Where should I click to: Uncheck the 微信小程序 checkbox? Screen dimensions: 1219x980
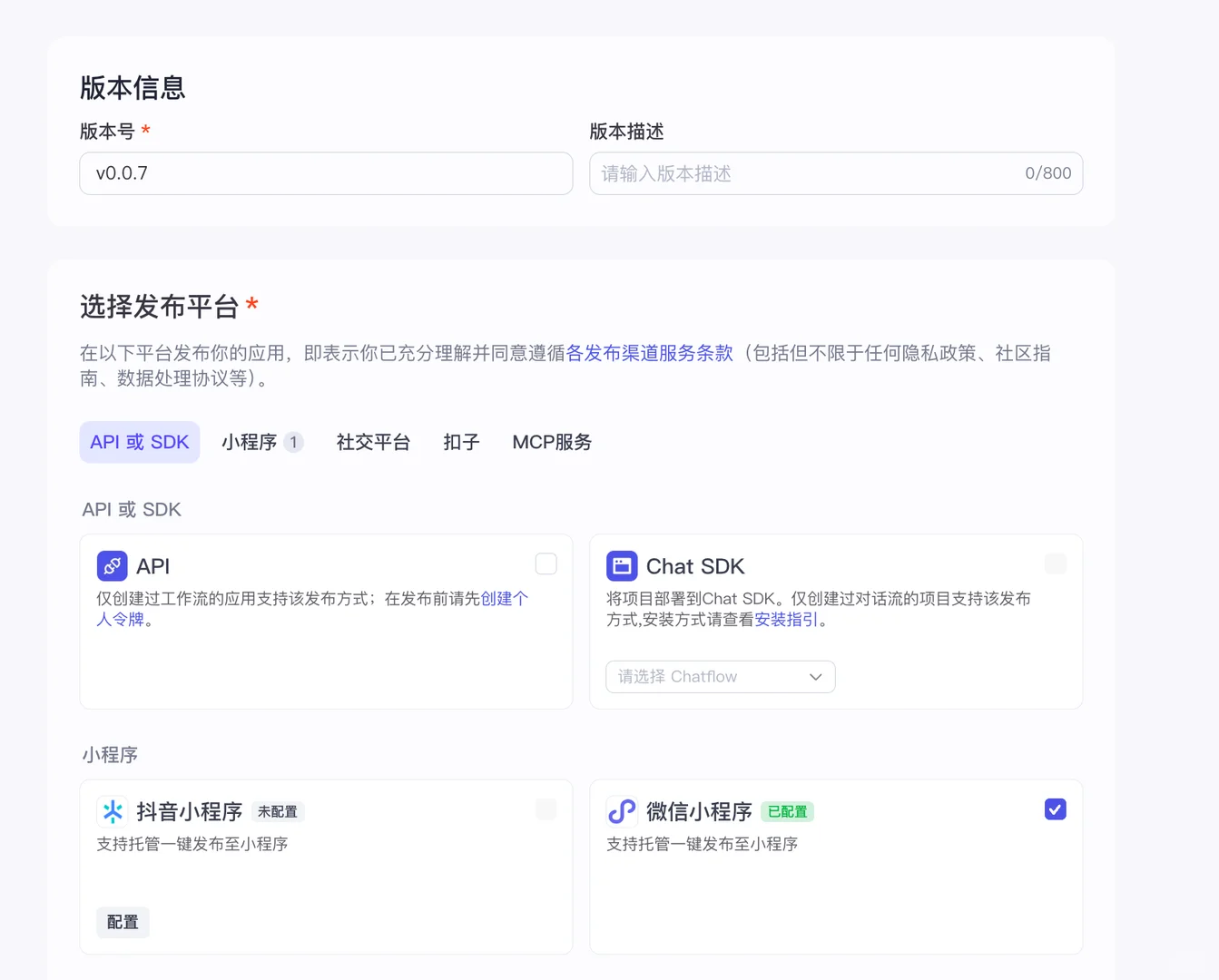pyautogui.click(x=1055, y=809)
